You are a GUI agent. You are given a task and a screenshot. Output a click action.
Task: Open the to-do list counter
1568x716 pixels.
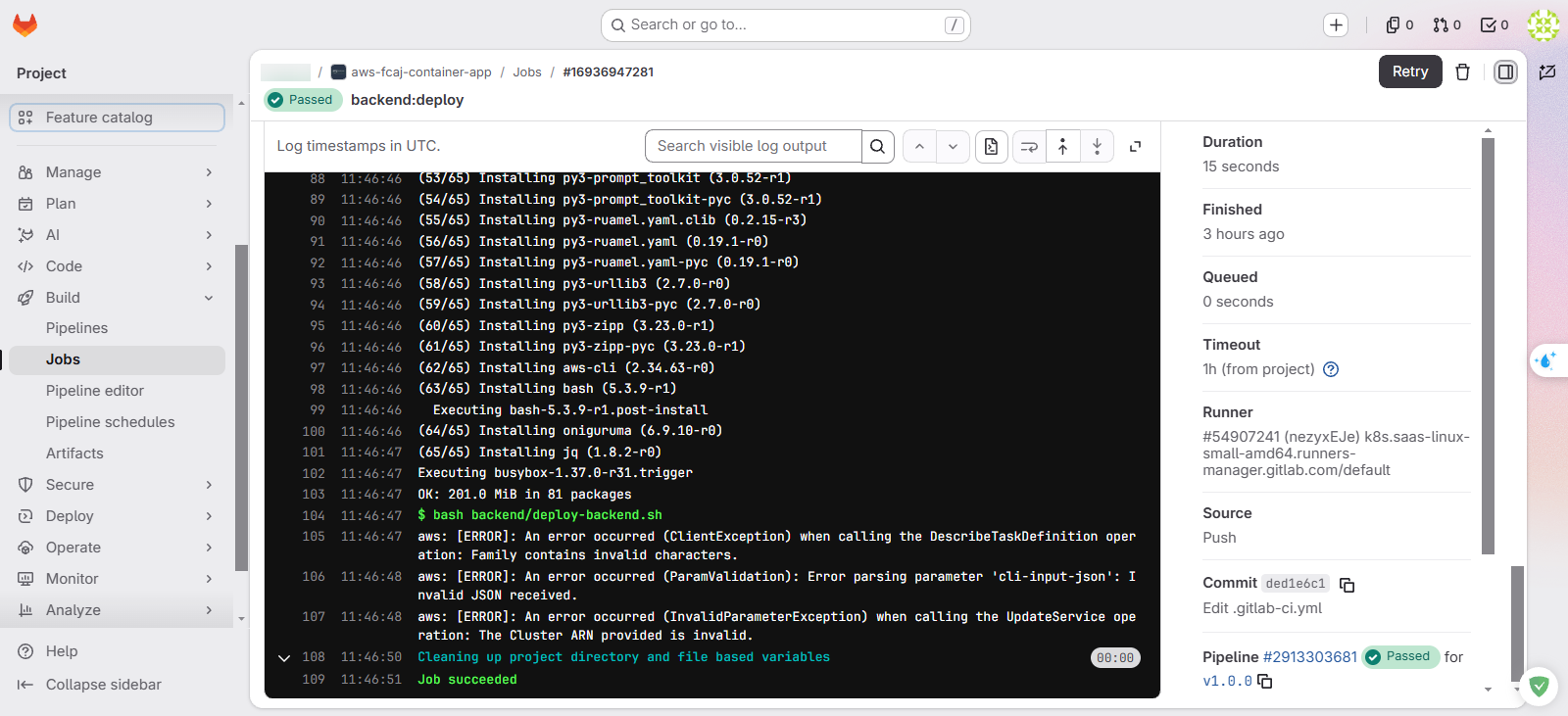[x=1494, y=24]
